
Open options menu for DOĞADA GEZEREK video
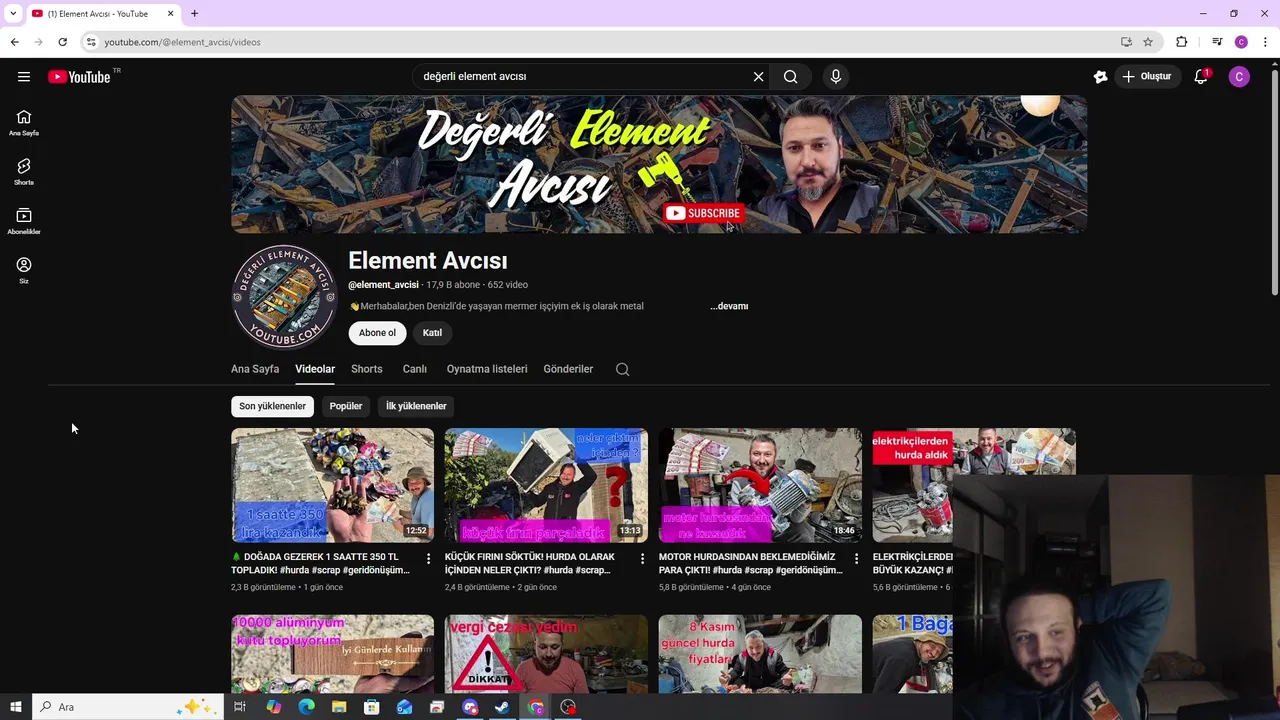[429, 558]
